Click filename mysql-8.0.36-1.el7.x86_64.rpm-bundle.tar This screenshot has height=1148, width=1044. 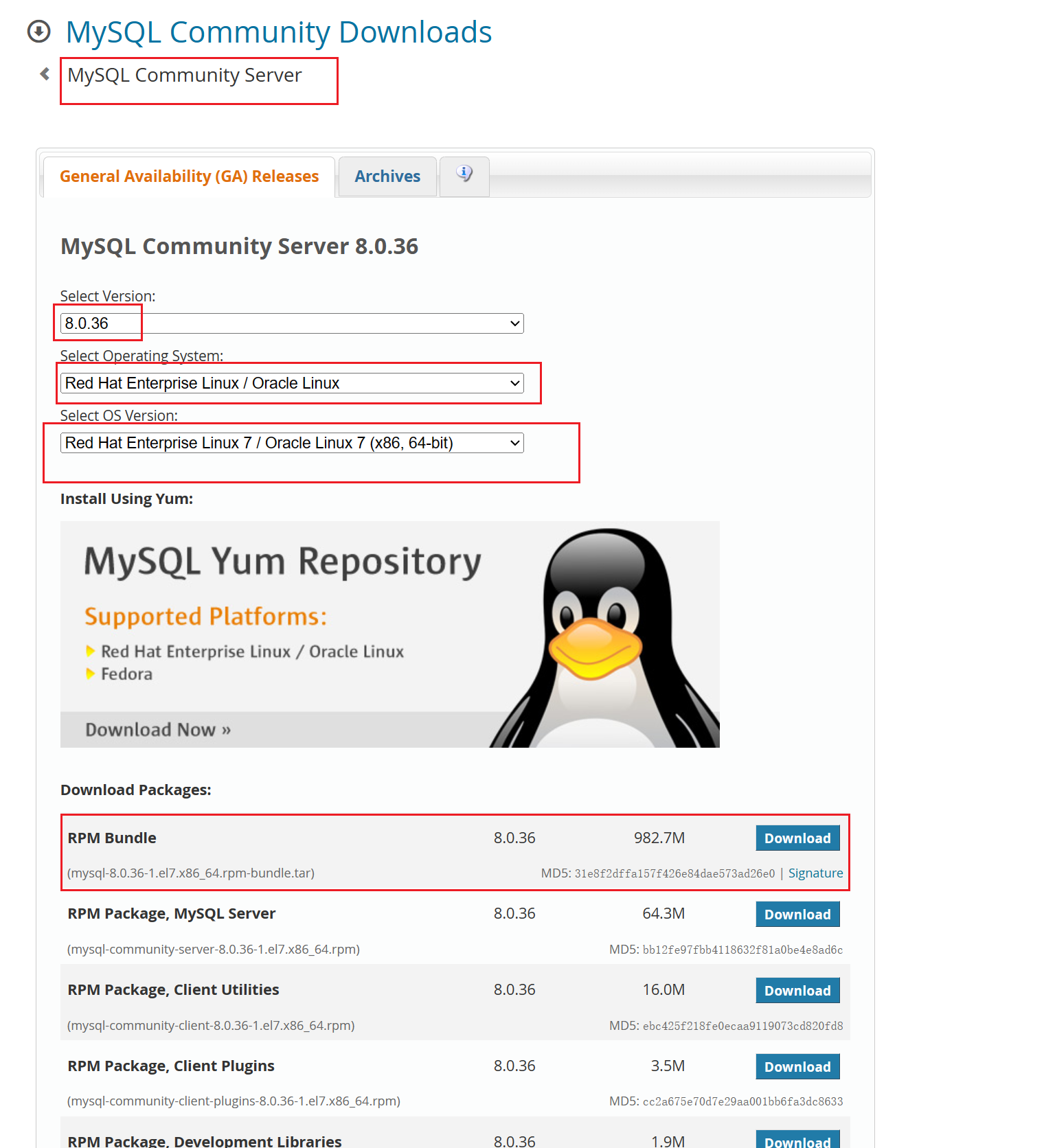tap(191, 873)
